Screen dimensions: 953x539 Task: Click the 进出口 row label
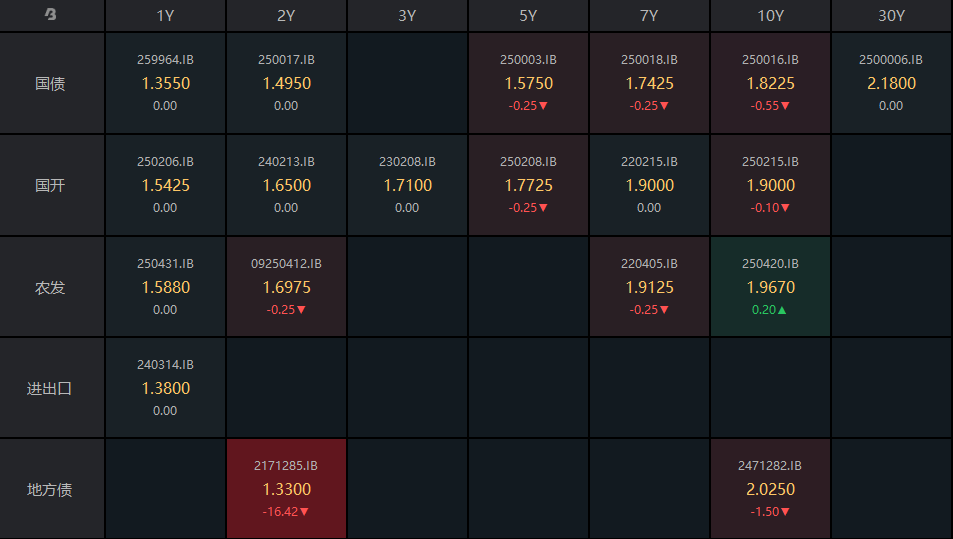click(x=50, y=388)
